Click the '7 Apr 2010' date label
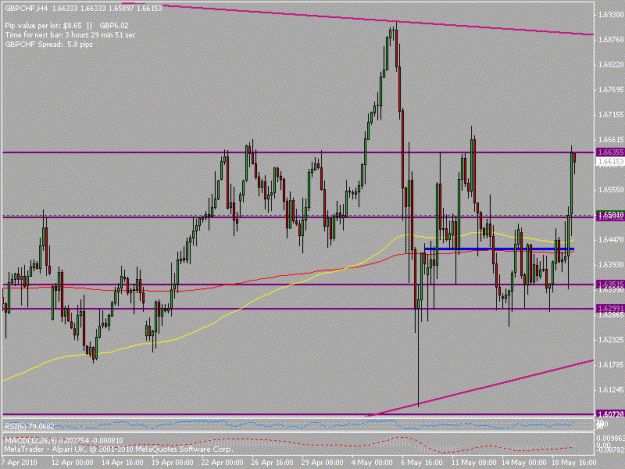Viewport: 625px width, 469px height. pos(19,463)
